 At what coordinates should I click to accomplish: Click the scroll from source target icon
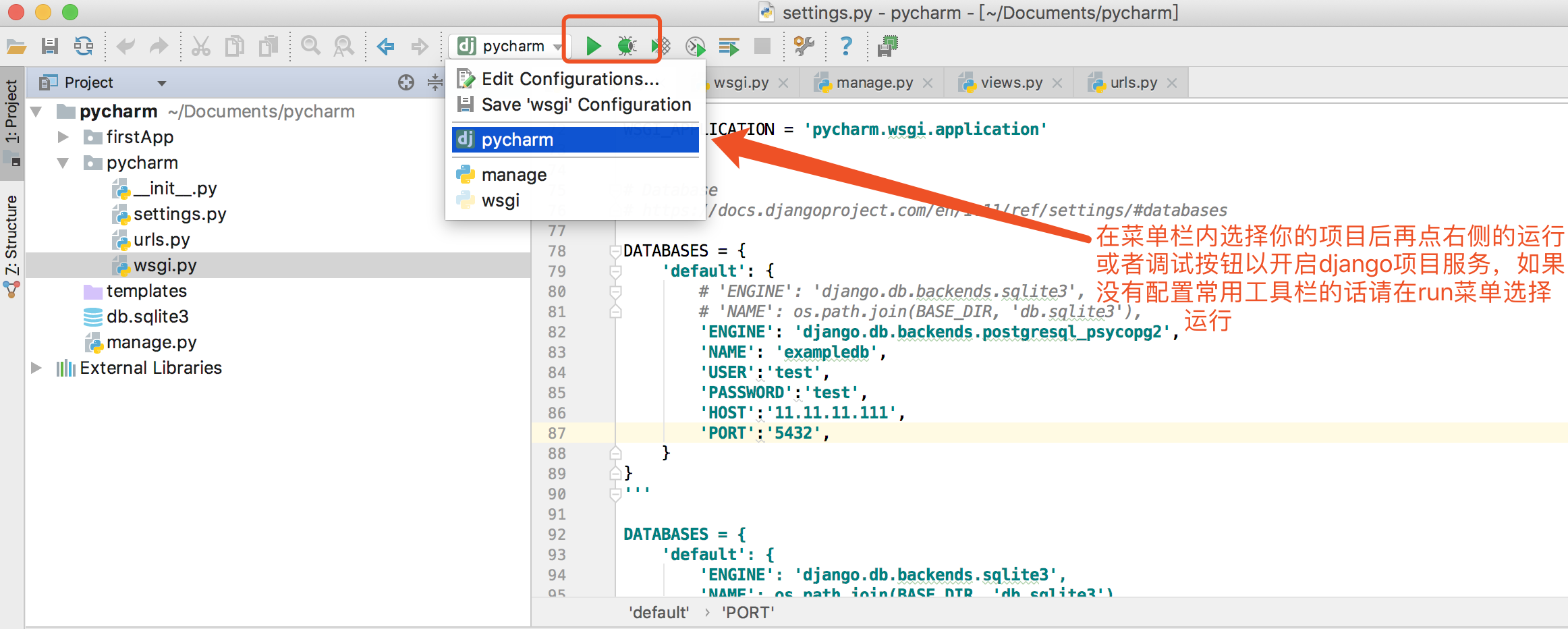(406, 82)
